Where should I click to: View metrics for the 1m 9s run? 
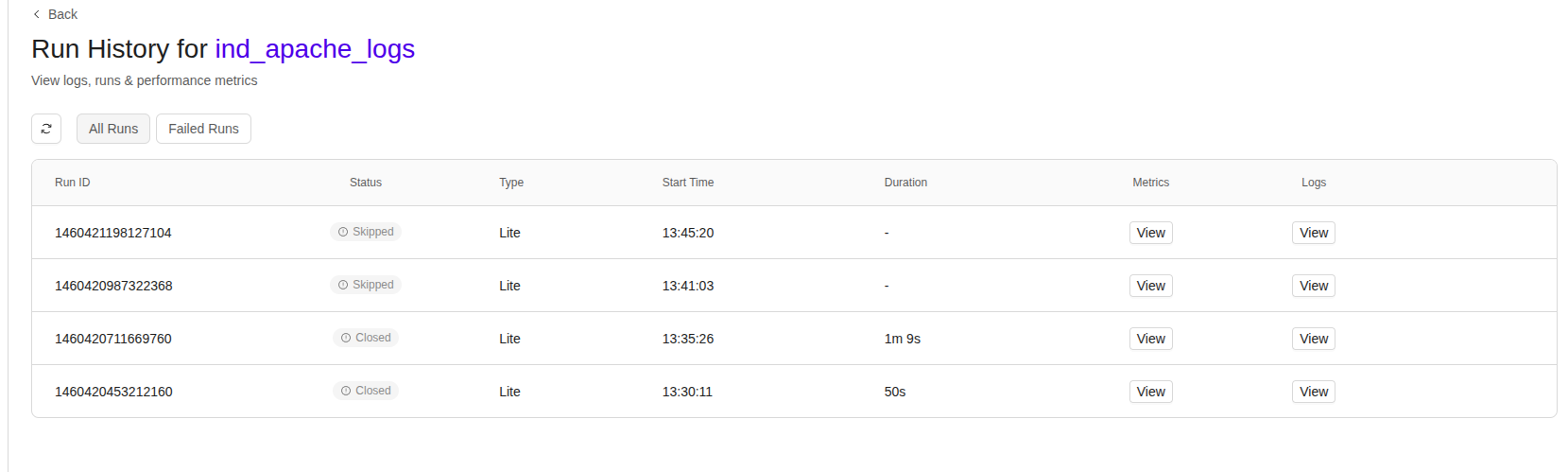pos(1150,339)
